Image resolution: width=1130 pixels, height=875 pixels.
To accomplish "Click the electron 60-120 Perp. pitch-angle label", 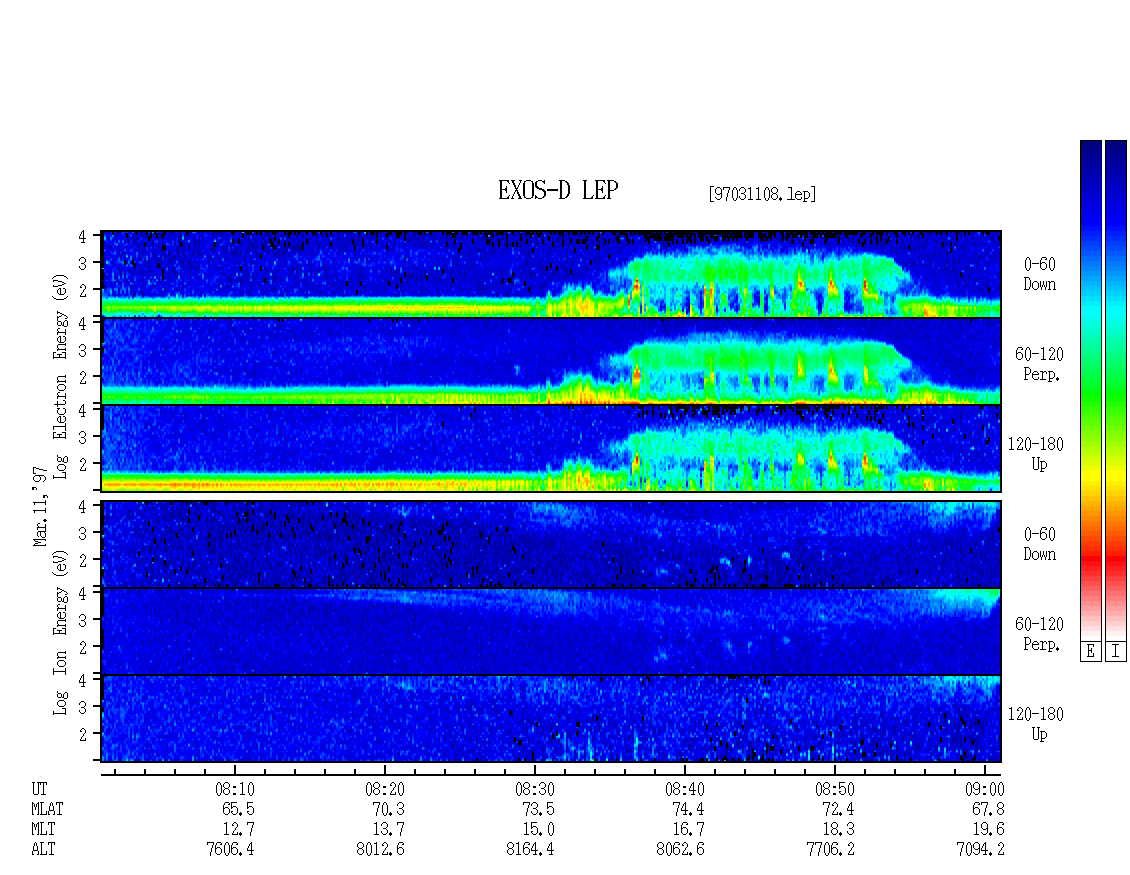I will coord(1039,365).
